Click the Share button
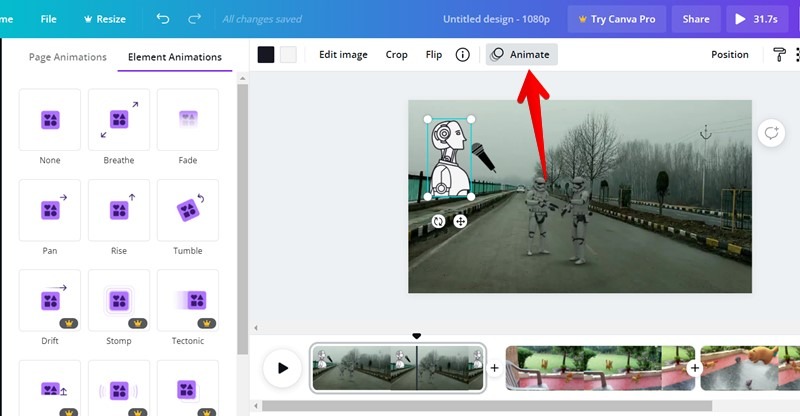800x416 pixels. pos(696,19)
